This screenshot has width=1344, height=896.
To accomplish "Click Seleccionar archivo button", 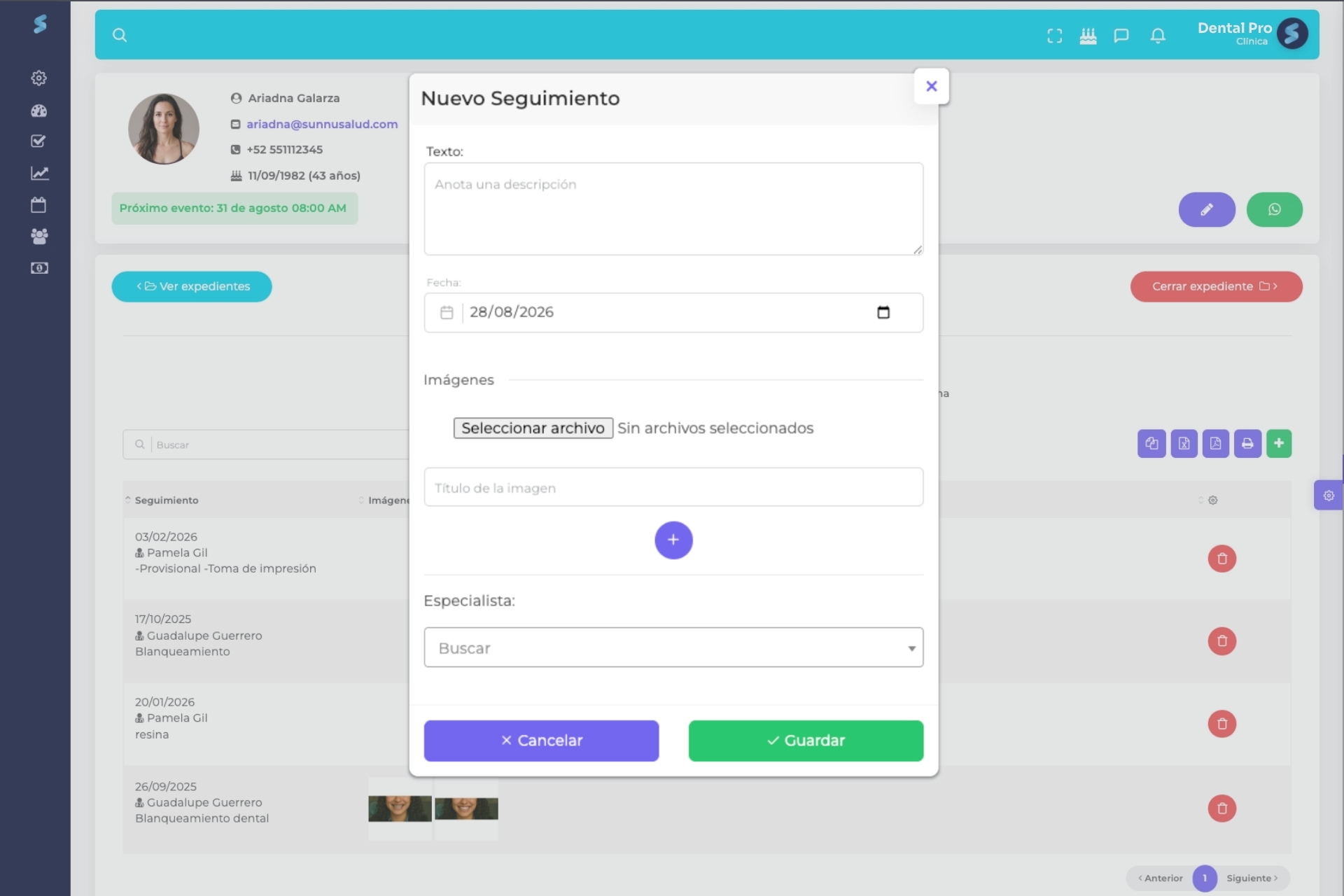I will (533, 428).
